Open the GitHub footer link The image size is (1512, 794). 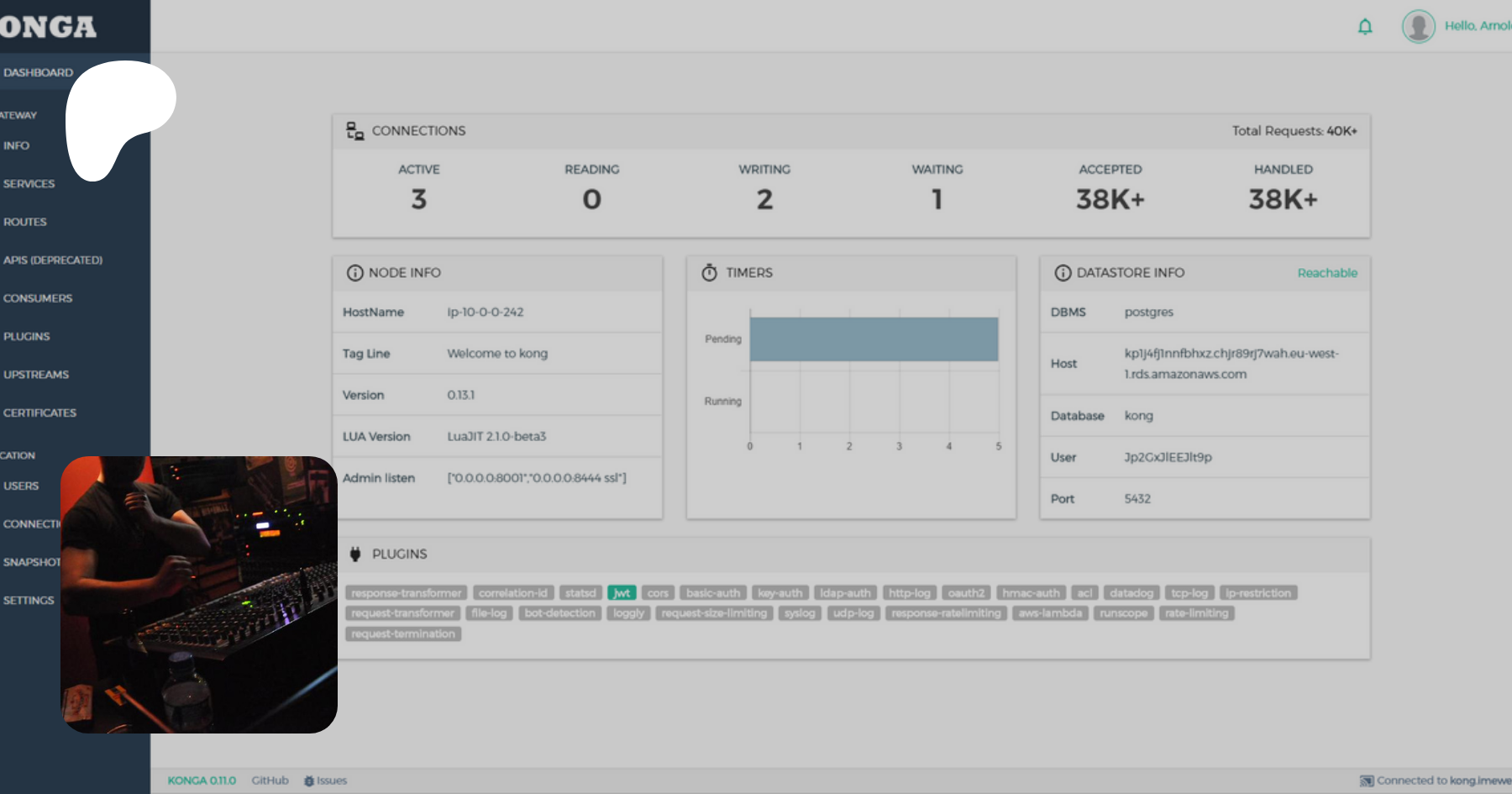[270, 781]
